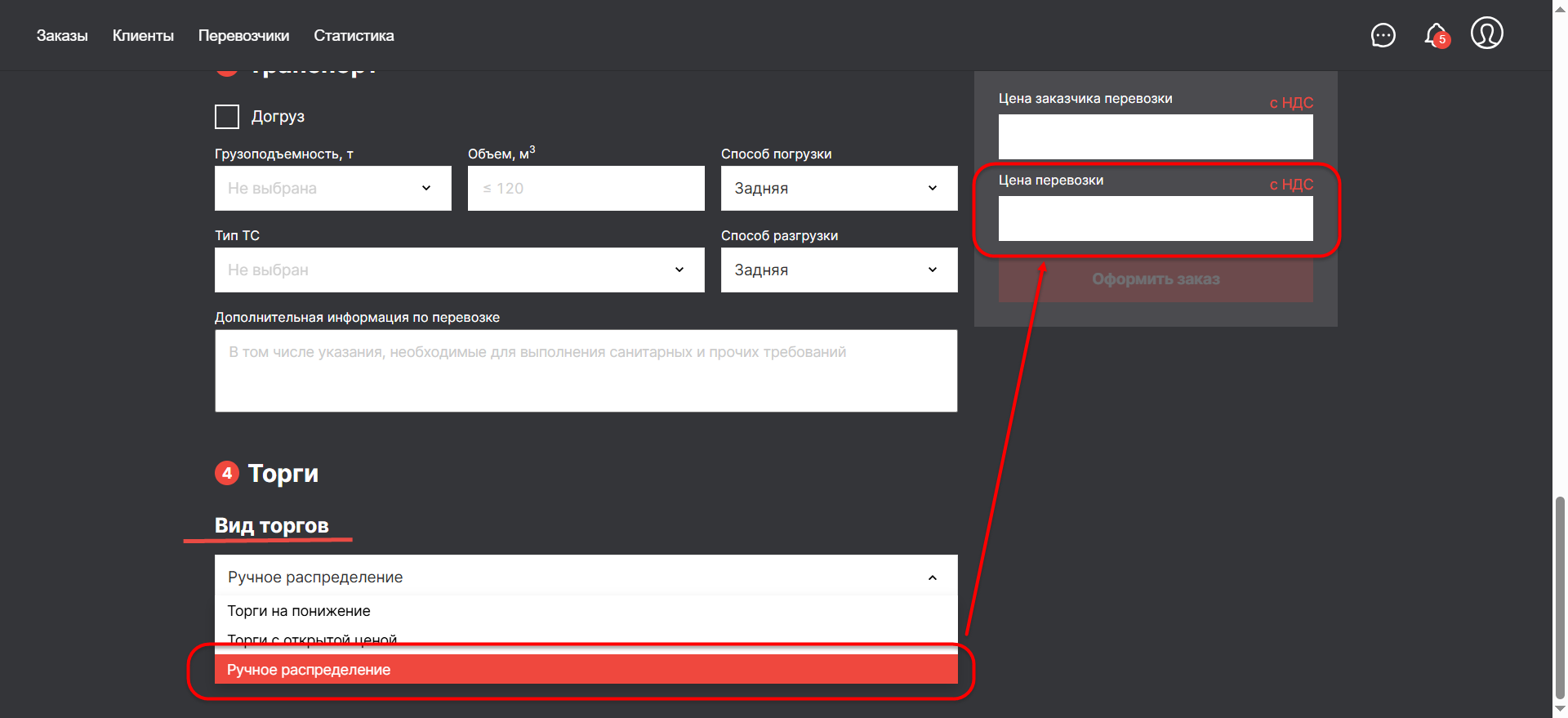The width and height of the screenshot is (1568, 718).
Task: Open the Статистика page
Action: click(354, 36)
